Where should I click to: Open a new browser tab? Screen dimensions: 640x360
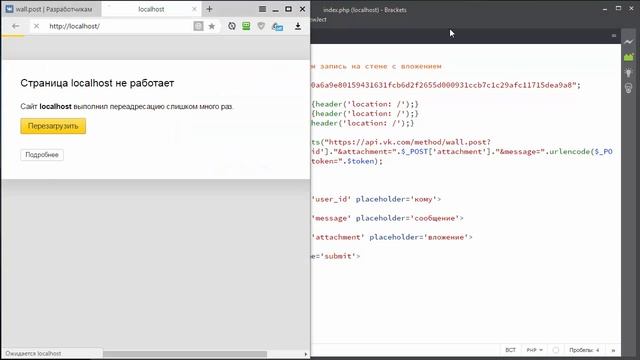point(209,9)
